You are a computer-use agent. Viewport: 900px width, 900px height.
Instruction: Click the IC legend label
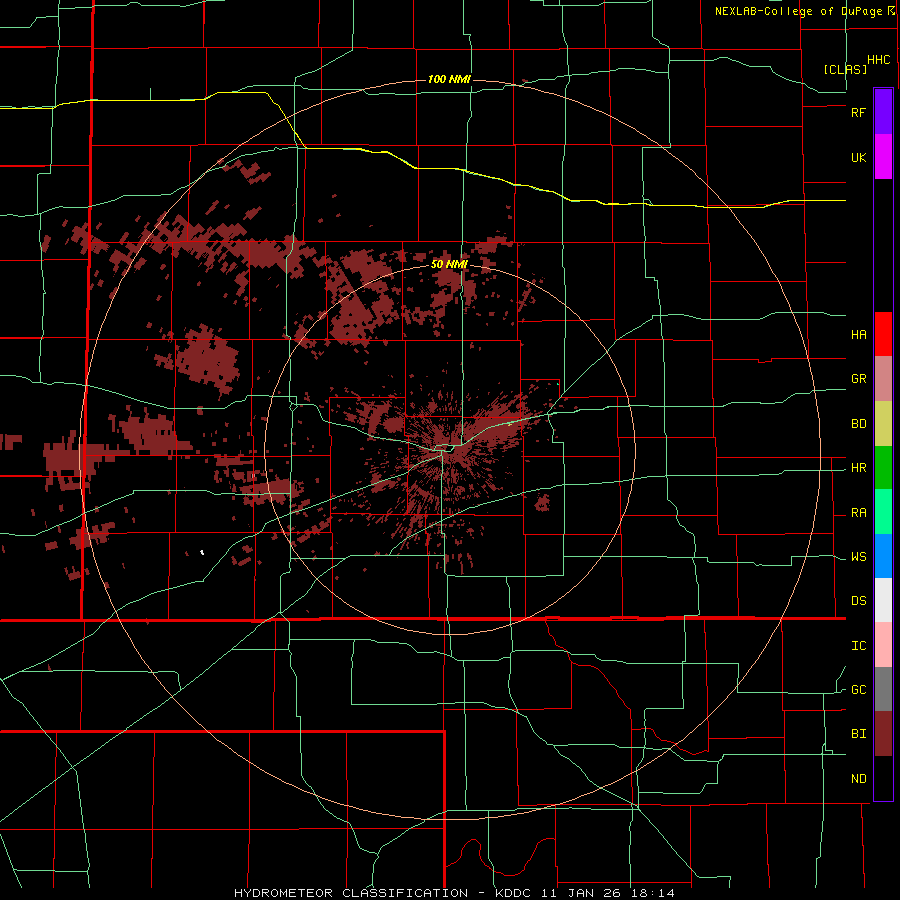coord(858,646)
